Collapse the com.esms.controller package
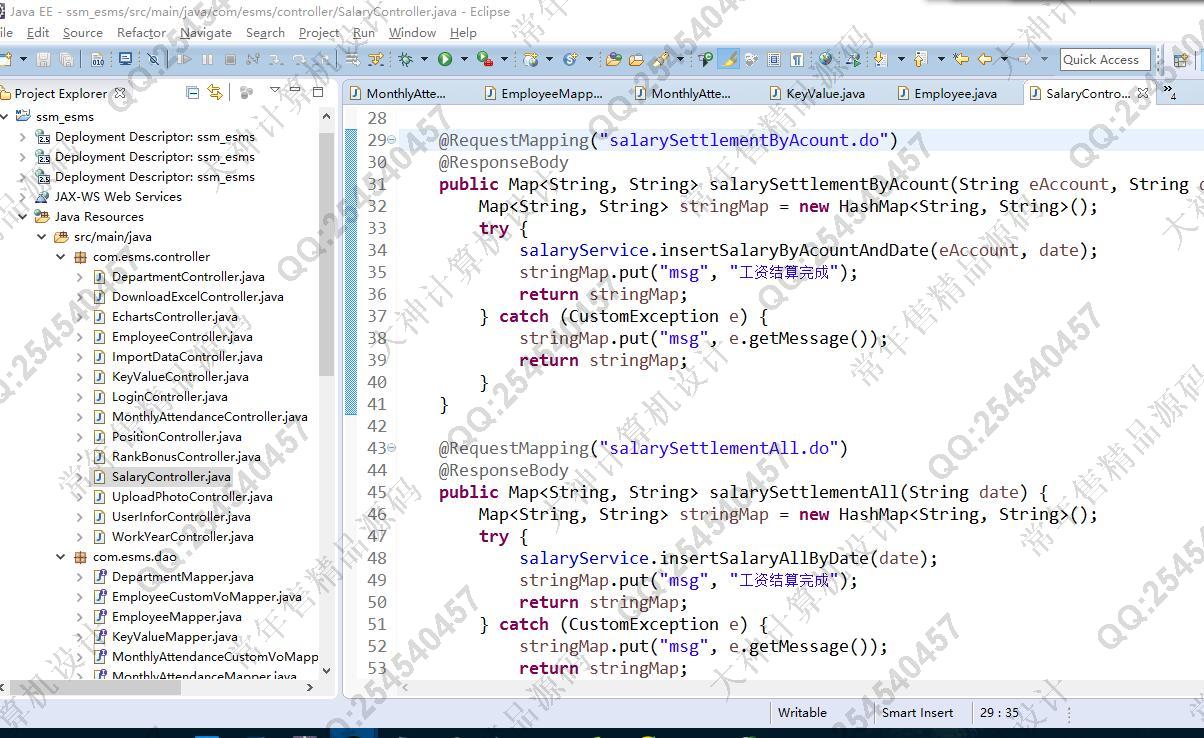Screen dimensions: 1204x738 click(x=61, y=257)
